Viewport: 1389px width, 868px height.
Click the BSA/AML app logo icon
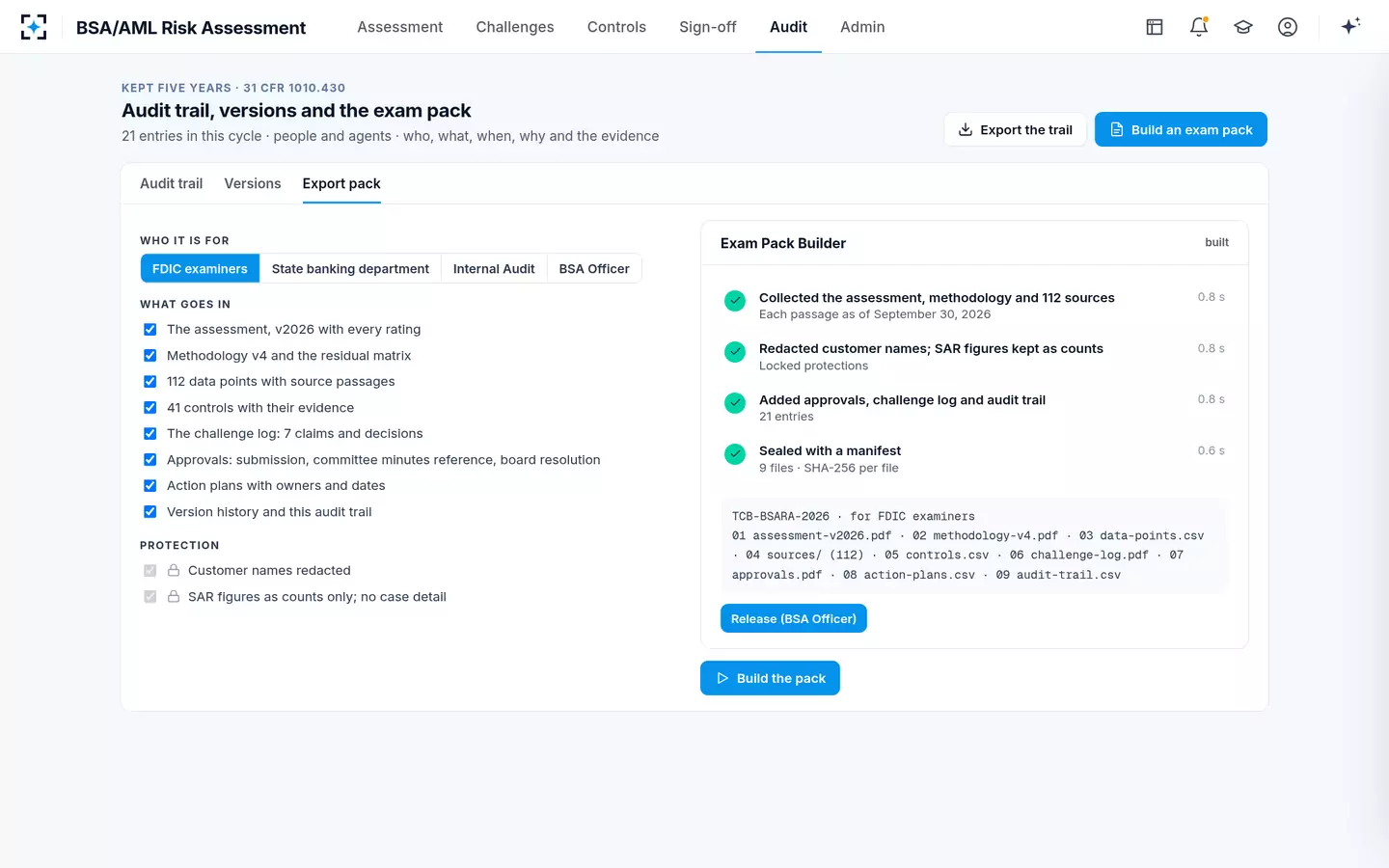pos(34,27)
